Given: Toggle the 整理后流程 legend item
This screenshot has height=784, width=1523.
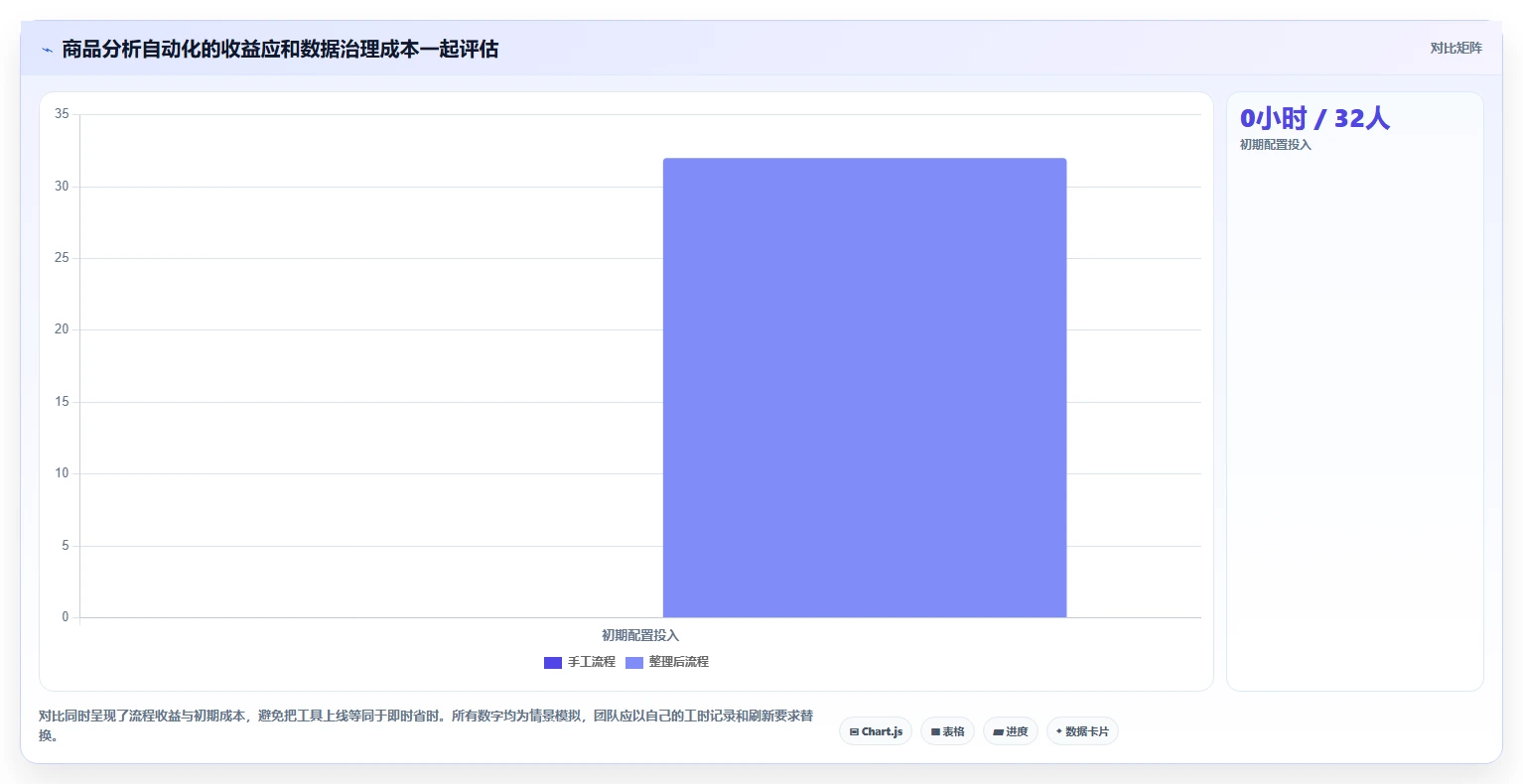Looking at the screenshot, I should 667,662.
